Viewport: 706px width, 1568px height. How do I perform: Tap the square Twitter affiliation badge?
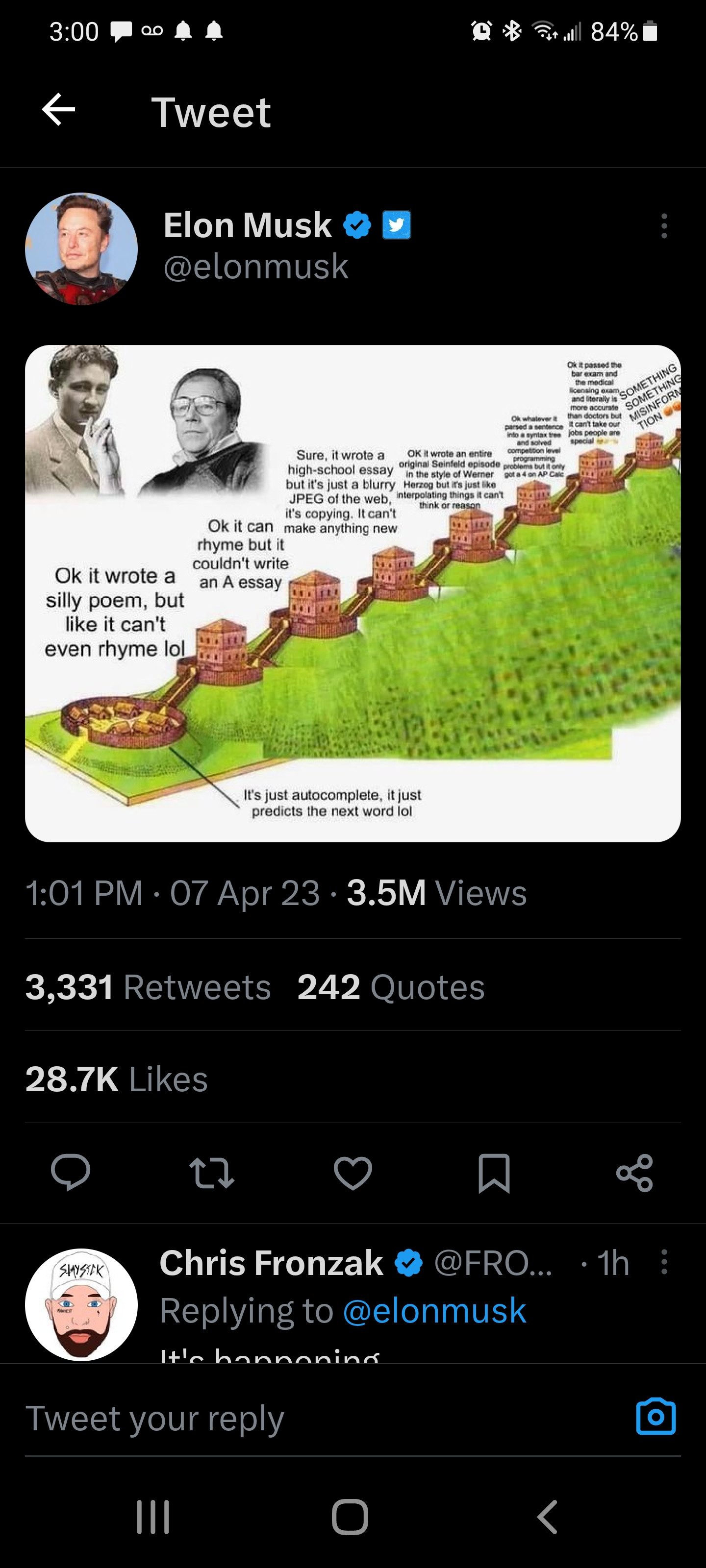click(396, 225)
